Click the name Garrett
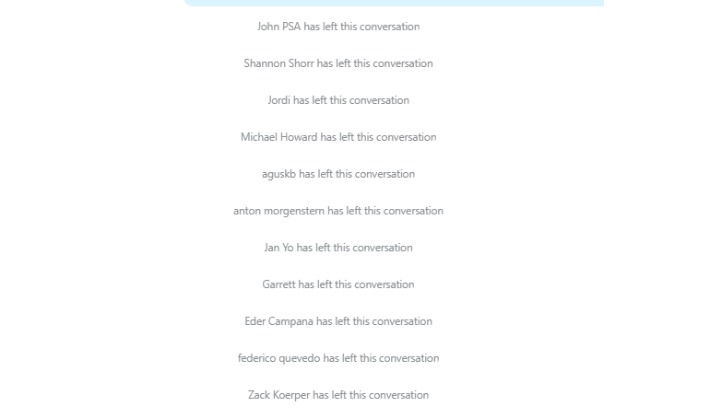Image resolution: width=714 pixels, height=412 pixels. tap(281, 285)
